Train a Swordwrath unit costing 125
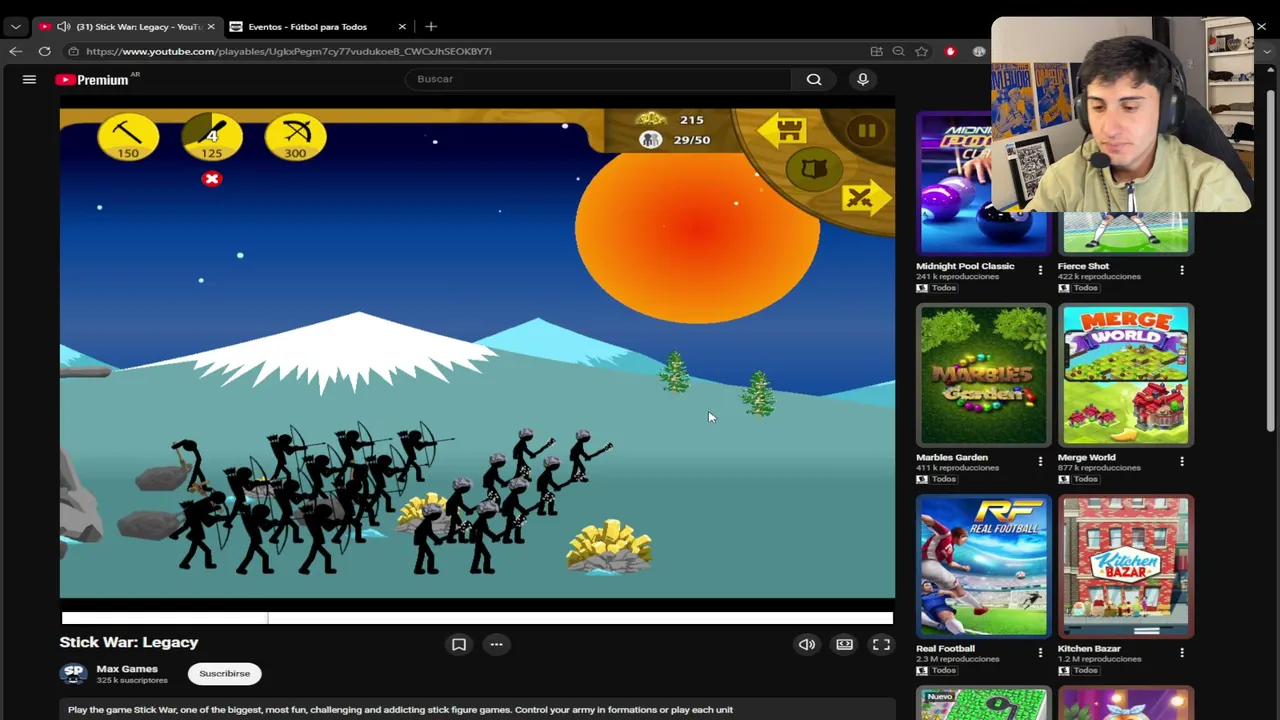Image resolution: width=1280 pixels, height=720 pixels. pyautogui.click(x=212, y=138)
